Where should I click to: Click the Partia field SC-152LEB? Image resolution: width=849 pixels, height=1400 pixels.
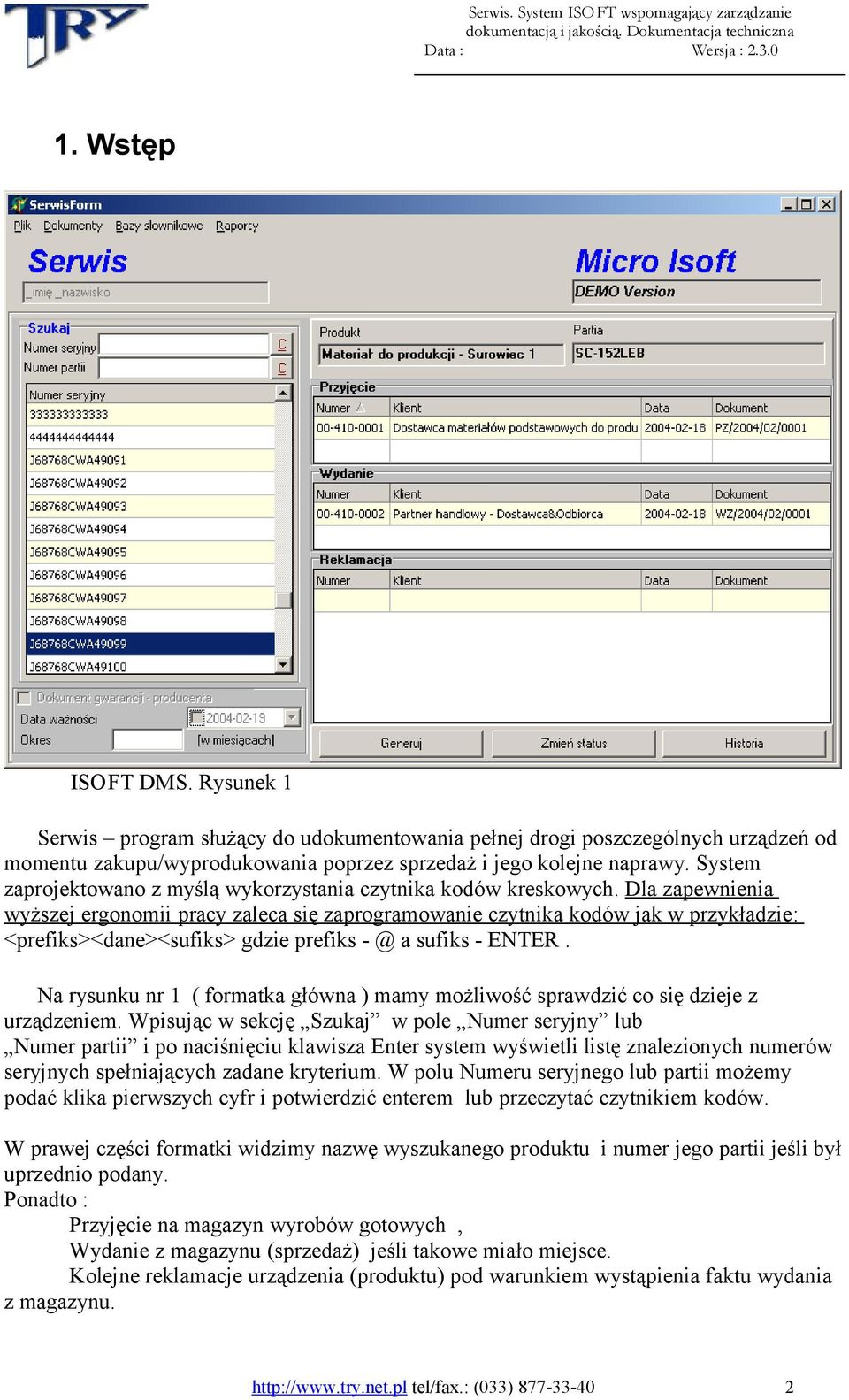pos(699,353)
